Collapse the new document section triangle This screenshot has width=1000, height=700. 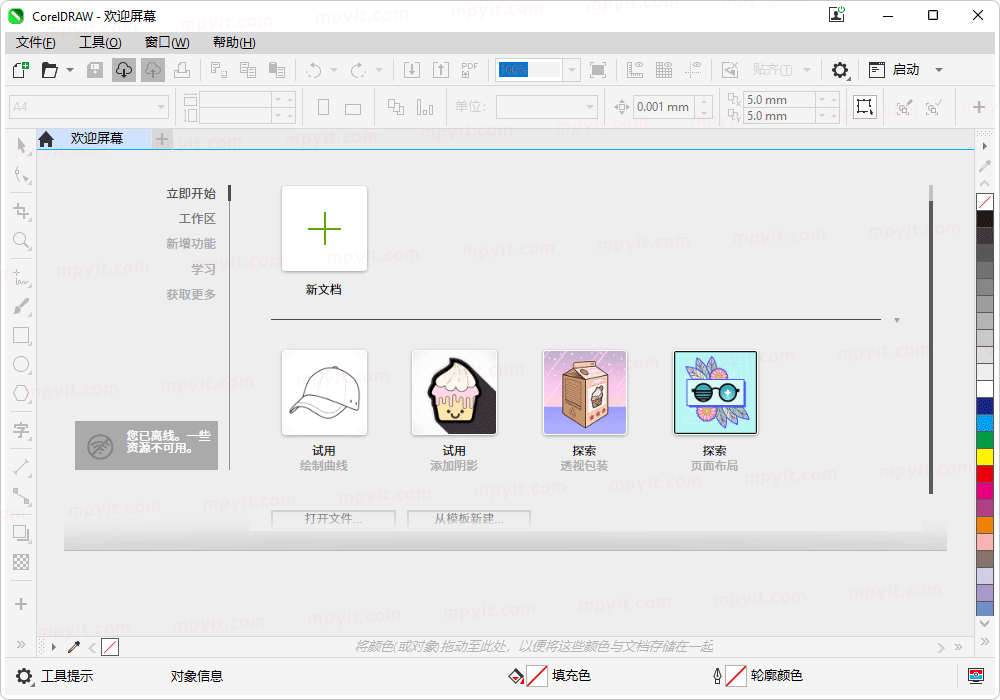point(897,320)
